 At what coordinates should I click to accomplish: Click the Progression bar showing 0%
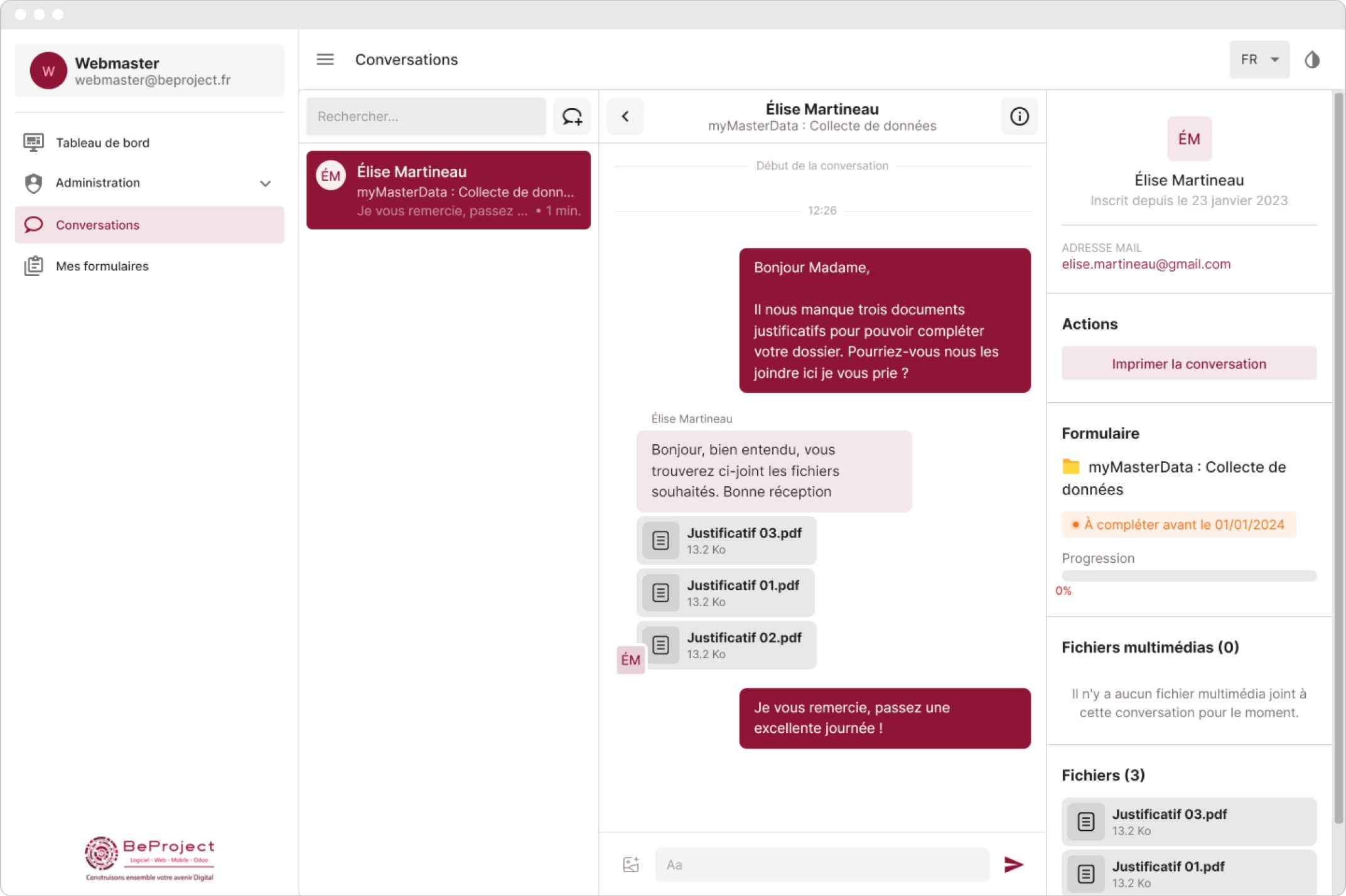pos(1188,573)
